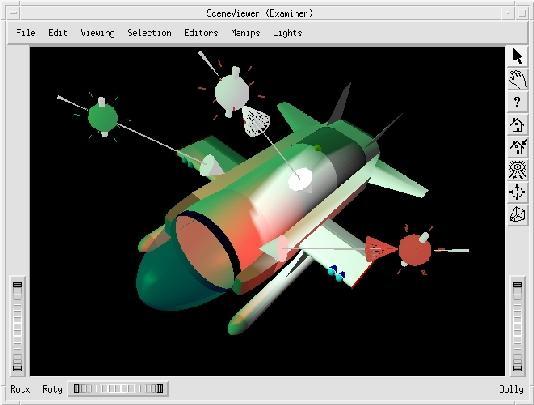
Task: Open the Lights menu
Action: (x=288, y=33)
